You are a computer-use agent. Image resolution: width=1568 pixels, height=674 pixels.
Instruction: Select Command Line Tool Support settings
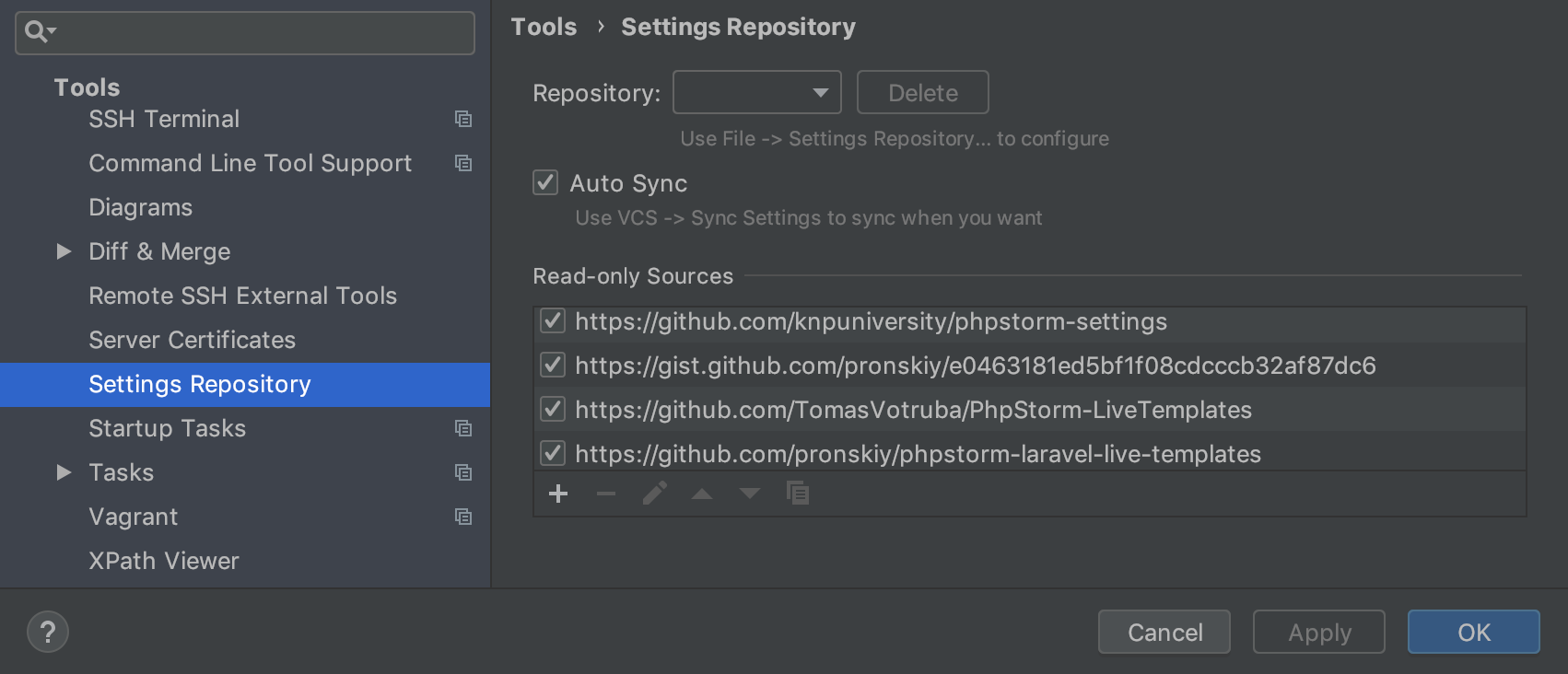(x=250, y=163)
